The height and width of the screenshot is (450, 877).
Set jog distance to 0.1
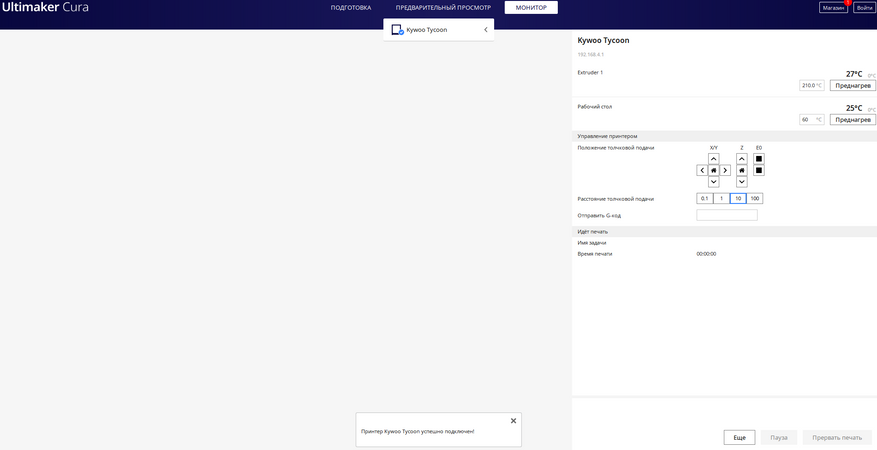coord(705,198)
